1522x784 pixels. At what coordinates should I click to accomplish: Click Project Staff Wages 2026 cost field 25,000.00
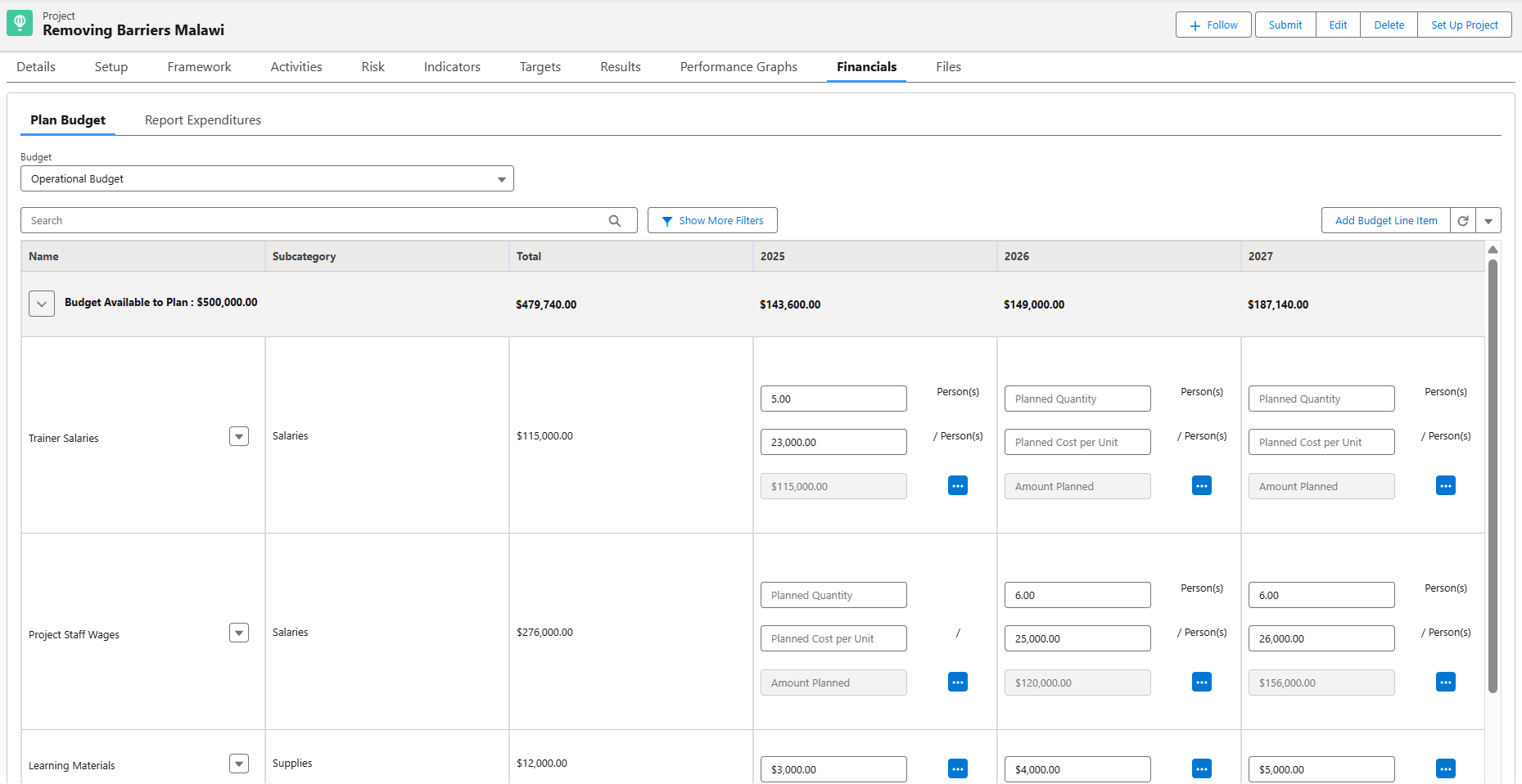tap(1077, 639)
